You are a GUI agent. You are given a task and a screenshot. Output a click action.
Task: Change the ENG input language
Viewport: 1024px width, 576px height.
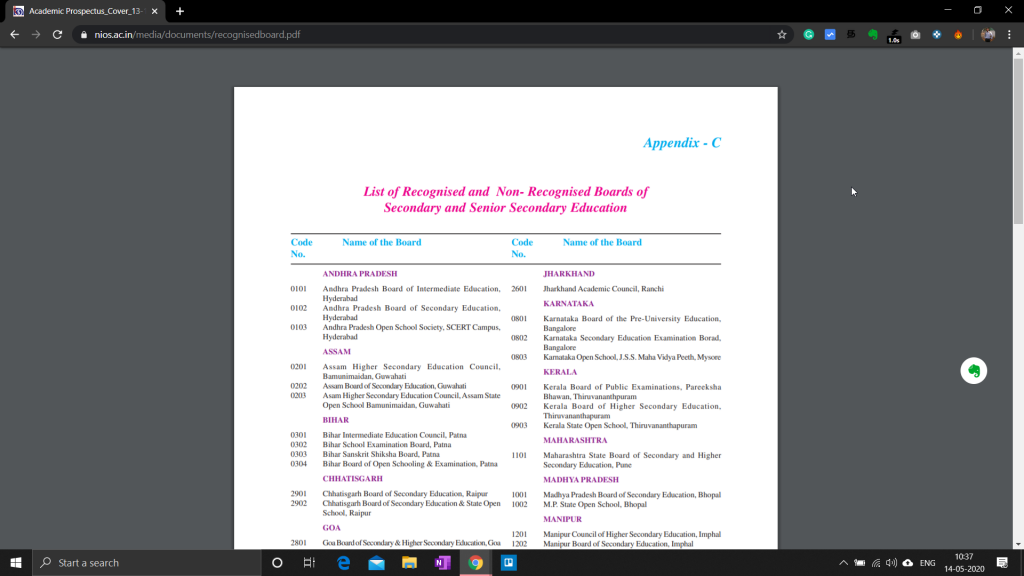coord(927,562)
